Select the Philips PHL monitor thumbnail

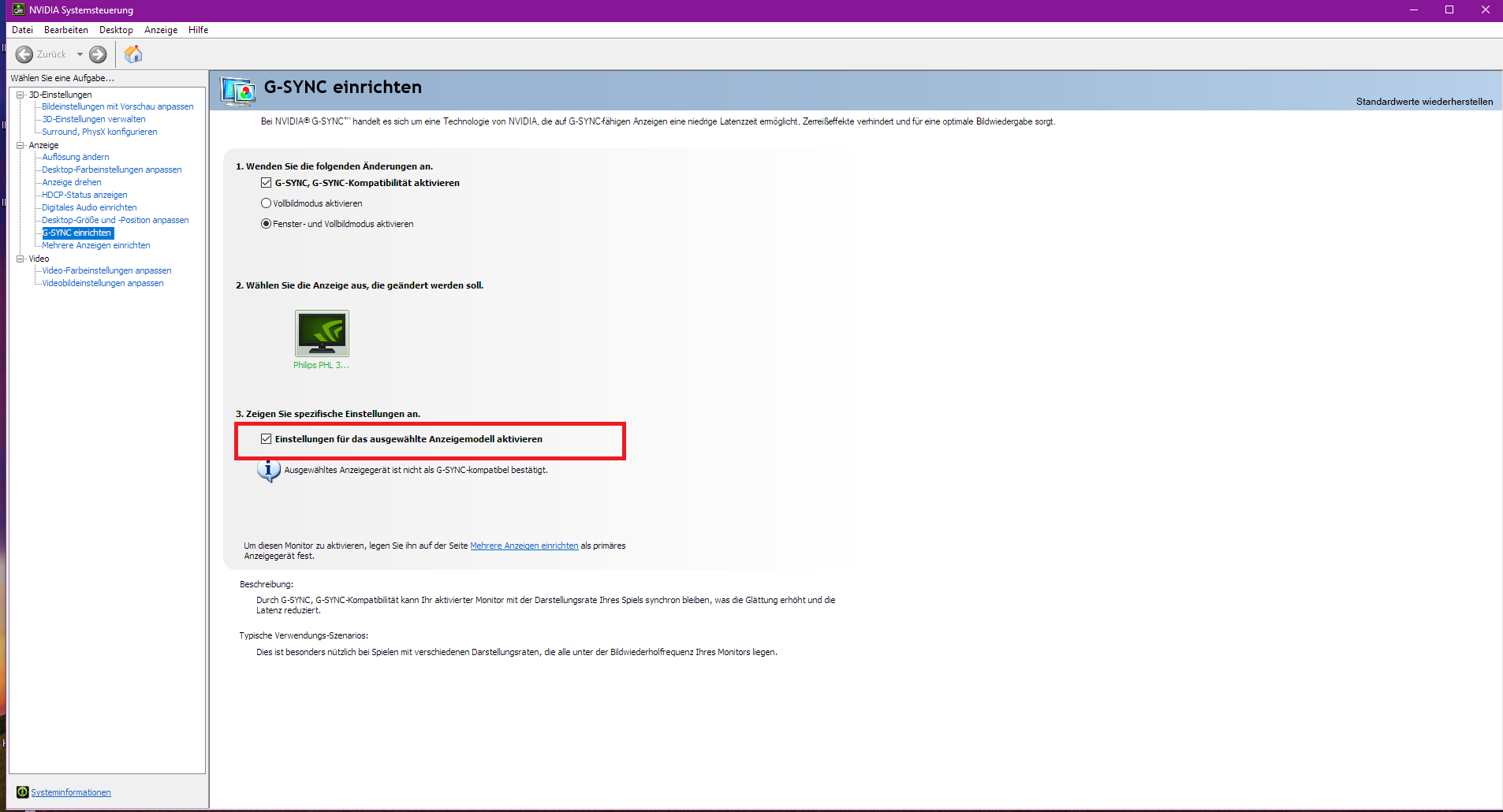point(322,333)
